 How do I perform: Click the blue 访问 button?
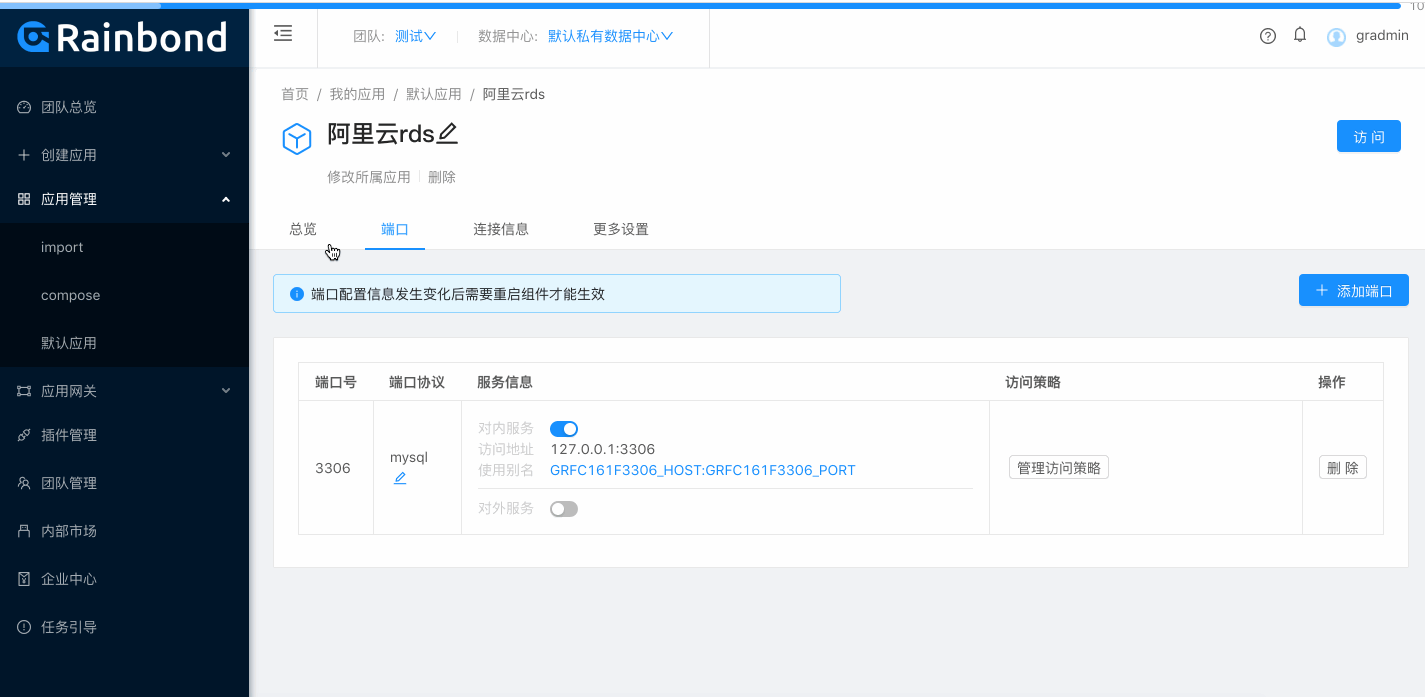pyautogui.click(x=1368, y=136)
